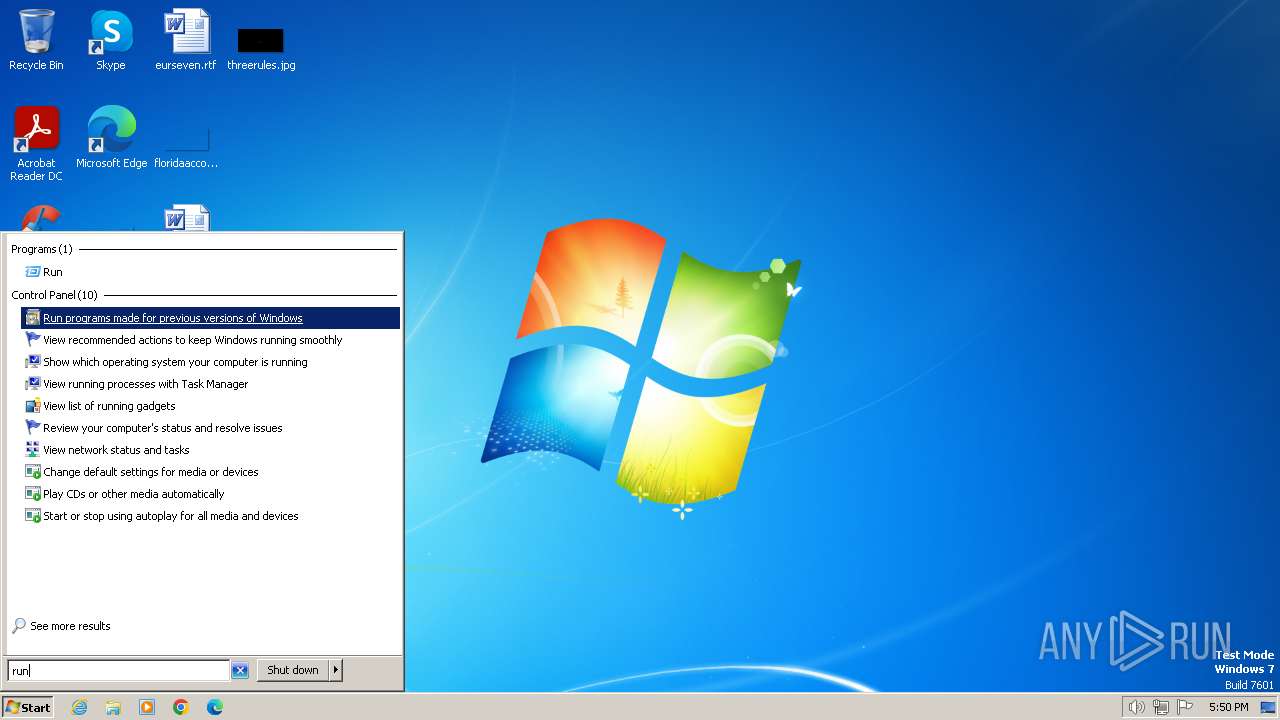
Task: Open Windows Media Player on taskbar
Action: pos(147,707)
